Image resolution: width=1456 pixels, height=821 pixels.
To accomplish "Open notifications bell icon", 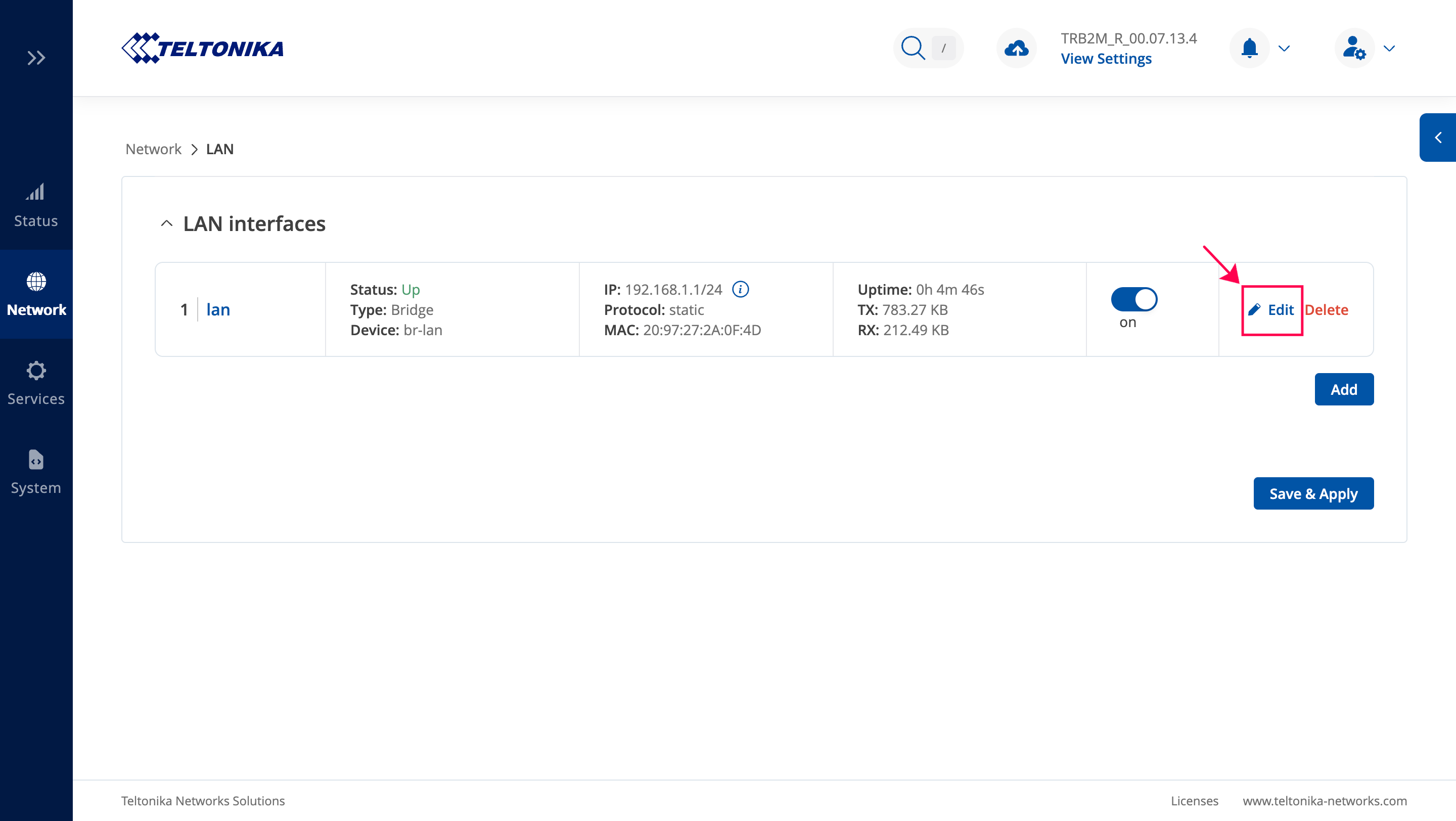I will [1249, 48].
